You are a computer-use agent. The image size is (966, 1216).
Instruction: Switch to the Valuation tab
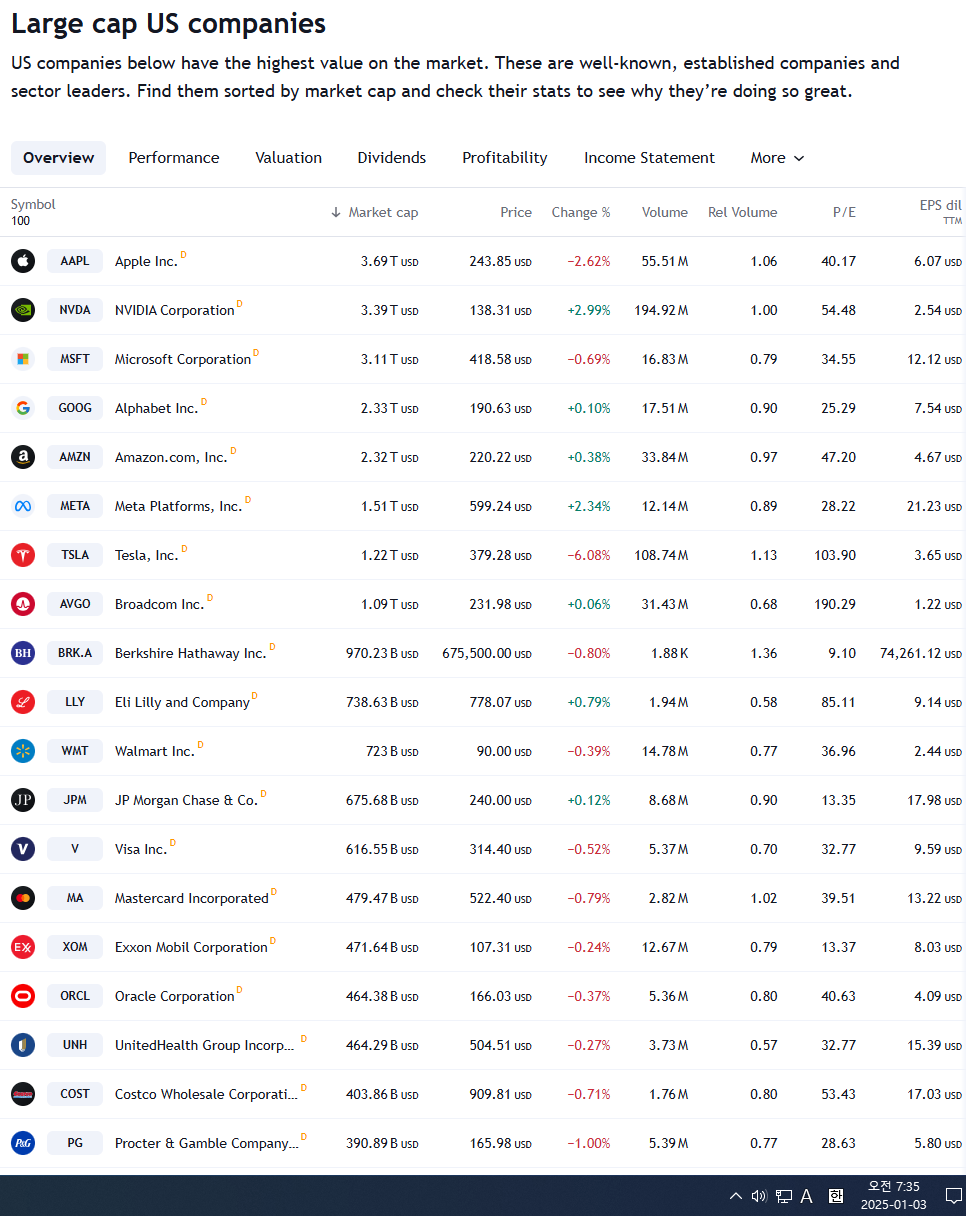288,158
